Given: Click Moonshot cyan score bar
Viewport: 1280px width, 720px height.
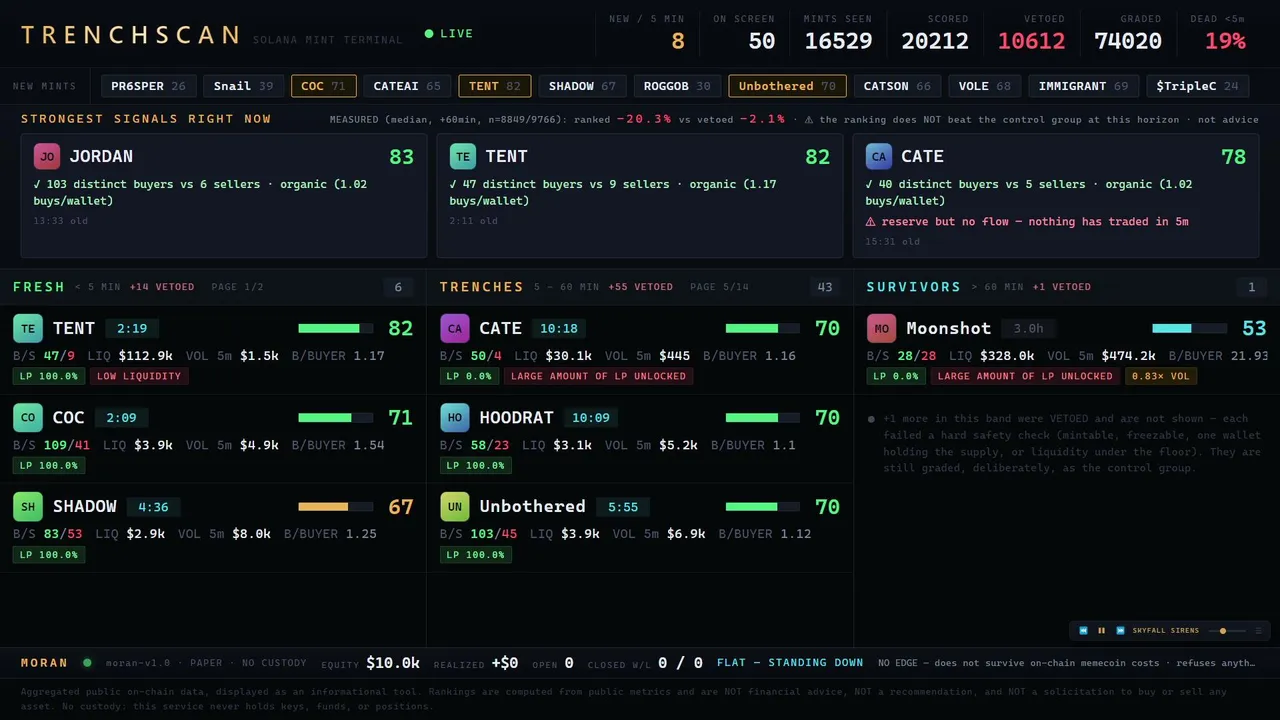Looking at the screenshot, I should pyautogui.click(x=1190, y=328).
